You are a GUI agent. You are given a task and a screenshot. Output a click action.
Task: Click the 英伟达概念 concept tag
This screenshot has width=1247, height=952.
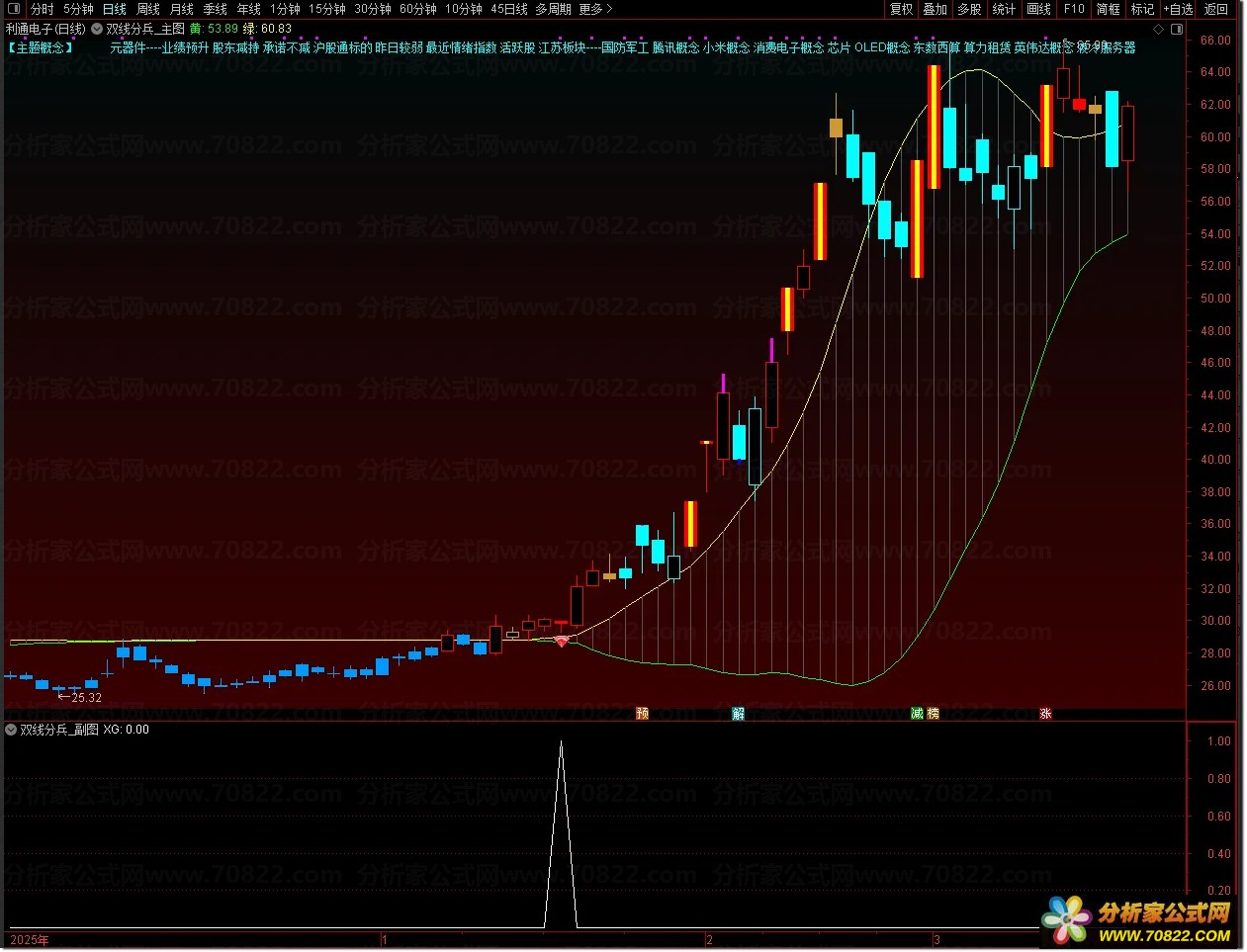[x=1043, y=47]
